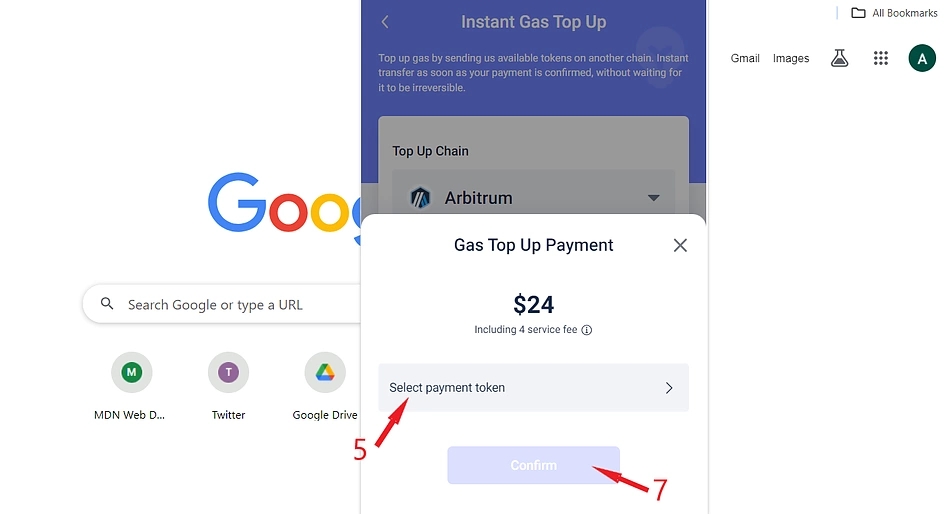
Task: Open the Twitter shortcut tile
Action: tap(228, 386)
